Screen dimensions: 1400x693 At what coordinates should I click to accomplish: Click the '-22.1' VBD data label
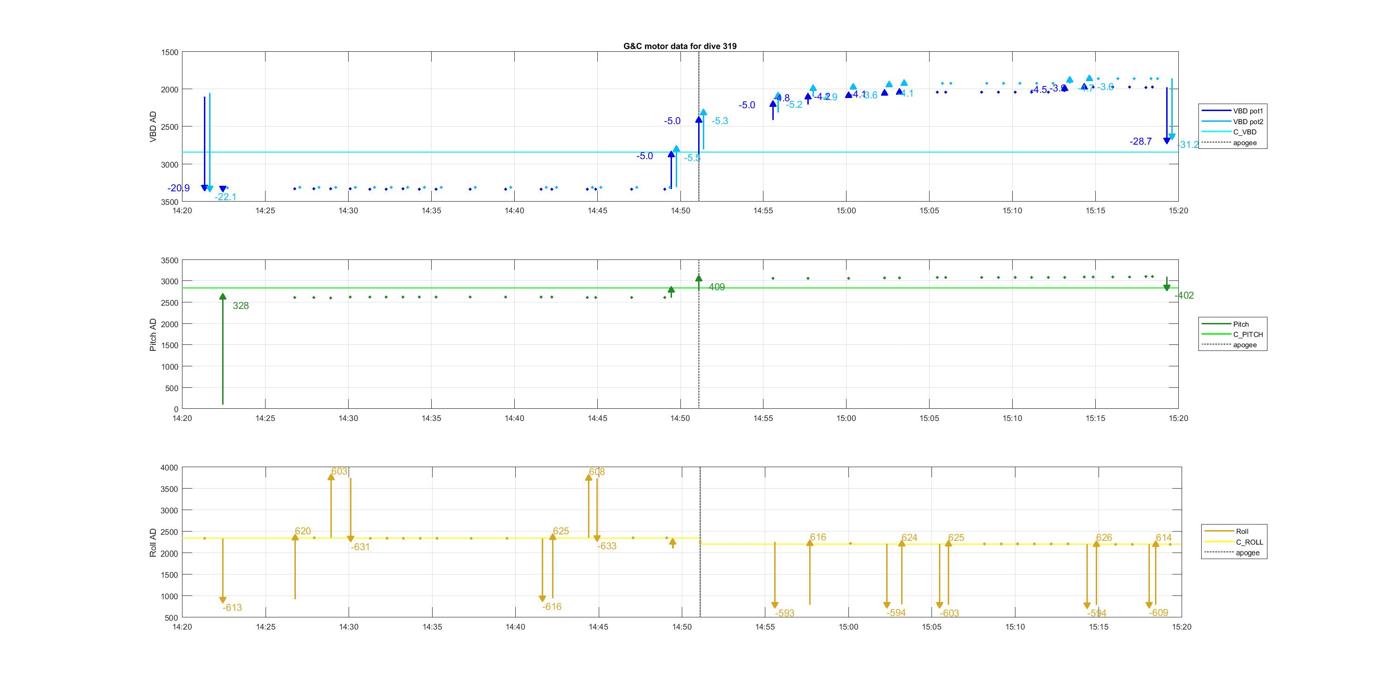tap(225, 197)
